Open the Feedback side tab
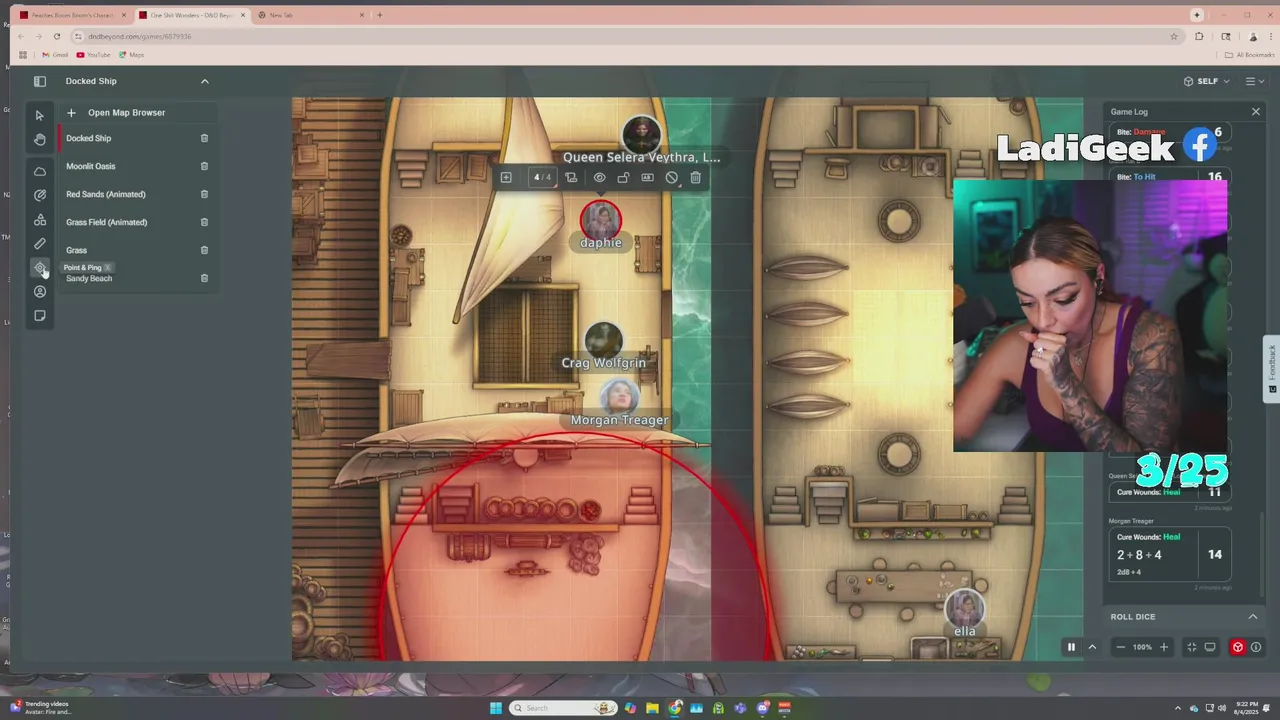 point(1272,369)
